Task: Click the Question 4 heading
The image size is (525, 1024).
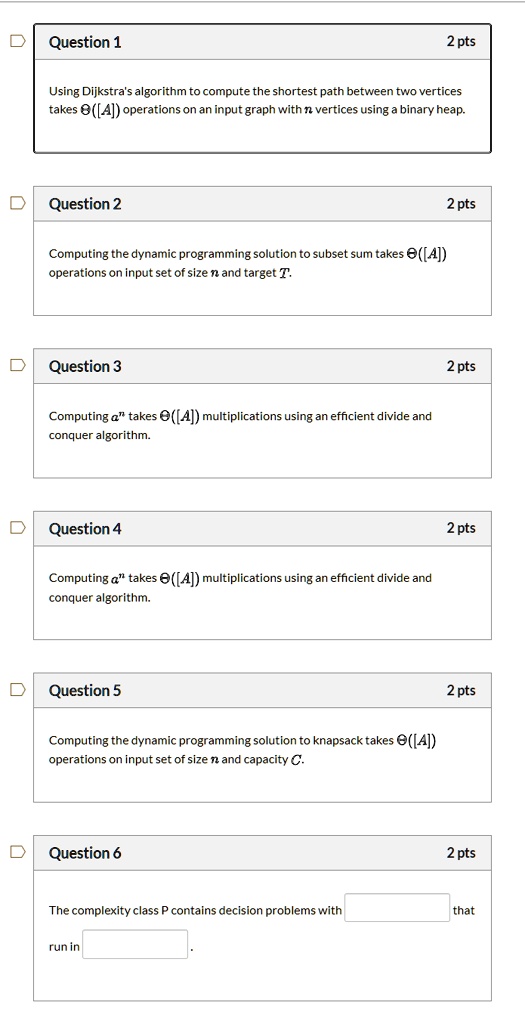Action: [86, 528]
